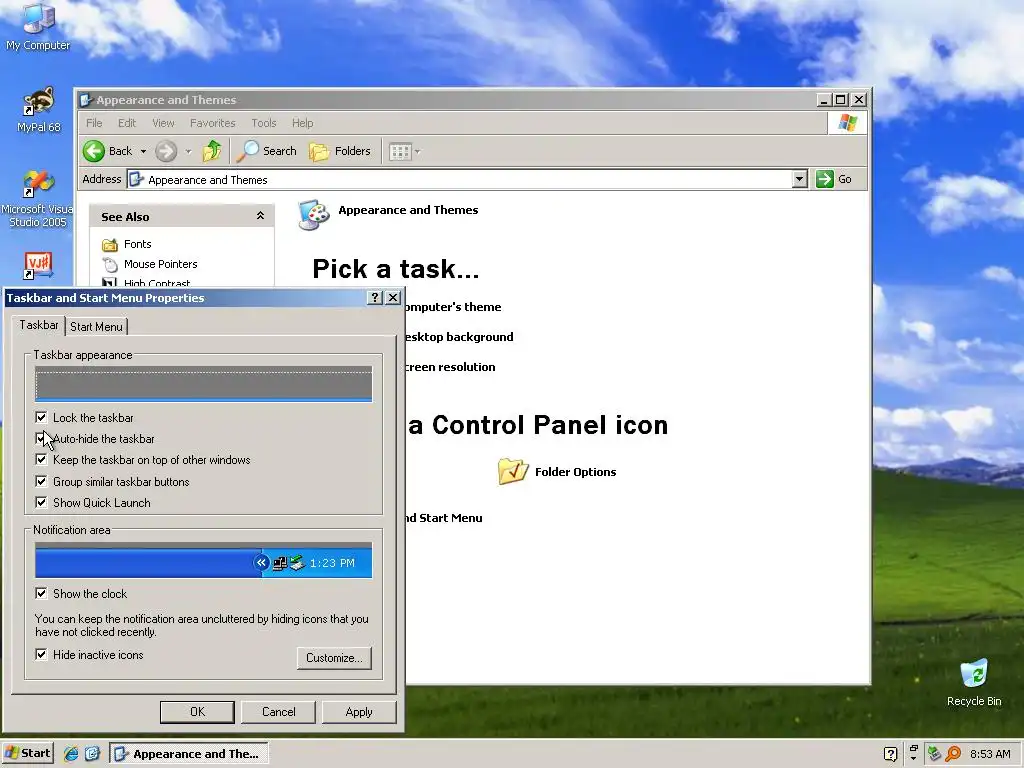Close the Taskbar and Start Menu Properties dialog
The width and height of the screenshot is (1024, 768).
[x=392, y=298]
